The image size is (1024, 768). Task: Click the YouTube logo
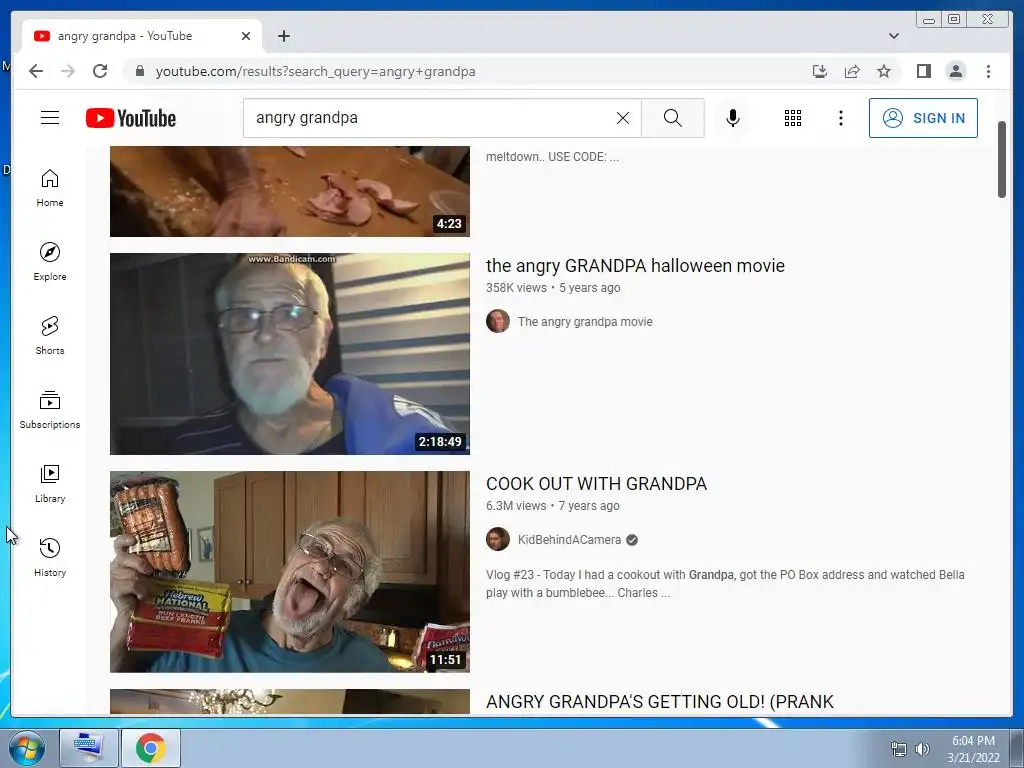[131, 118]
